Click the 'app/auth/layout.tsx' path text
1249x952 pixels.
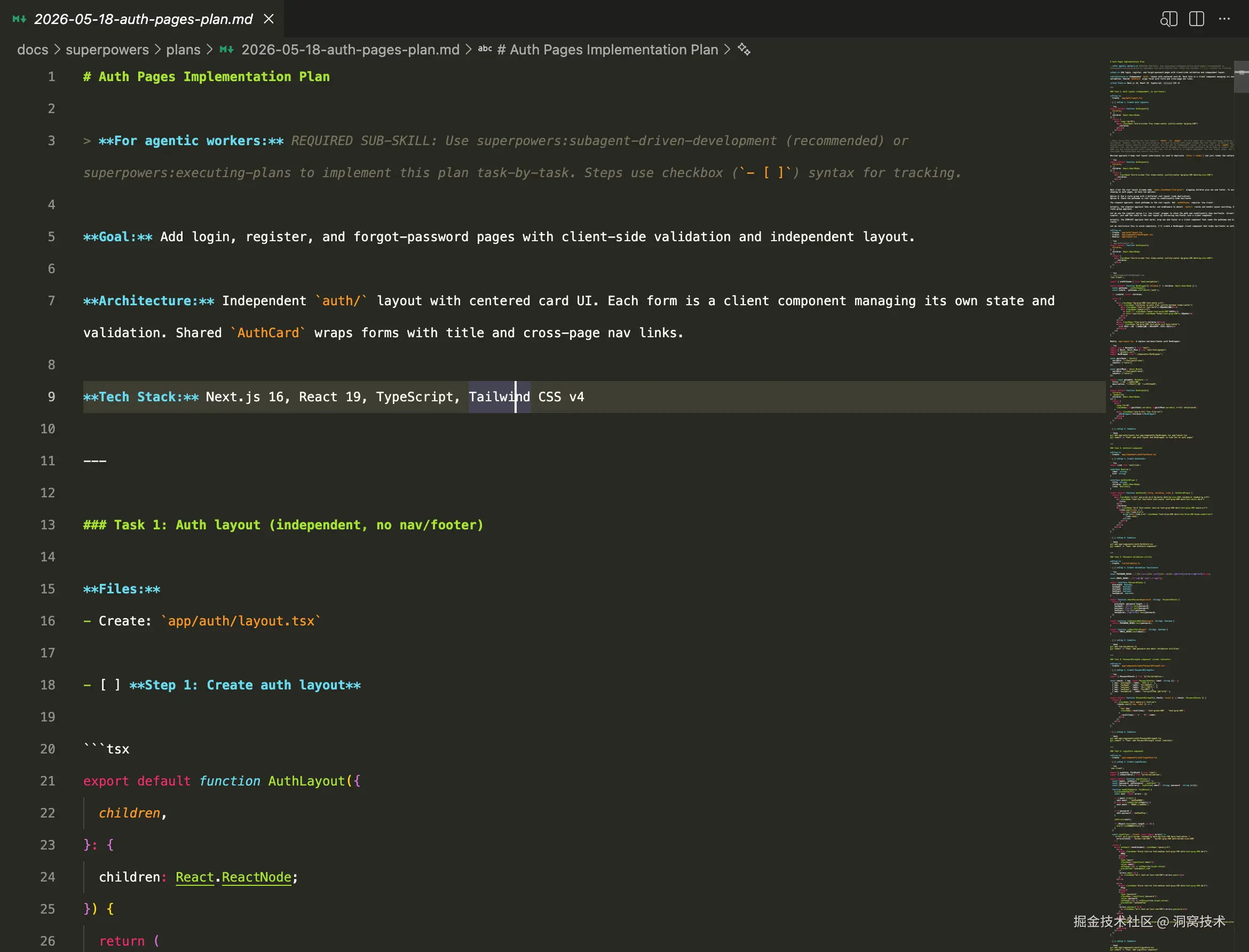241,621
